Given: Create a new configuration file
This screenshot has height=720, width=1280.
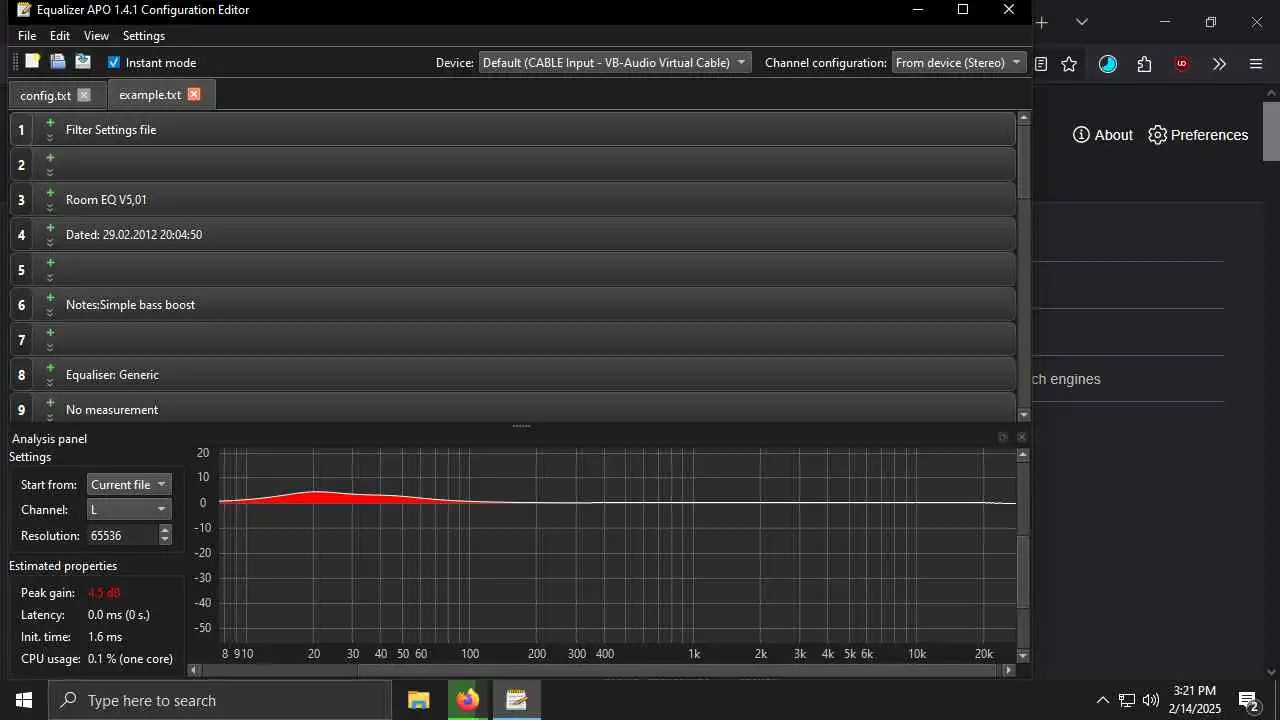Looking at the screenshot, I should [32, 62].
